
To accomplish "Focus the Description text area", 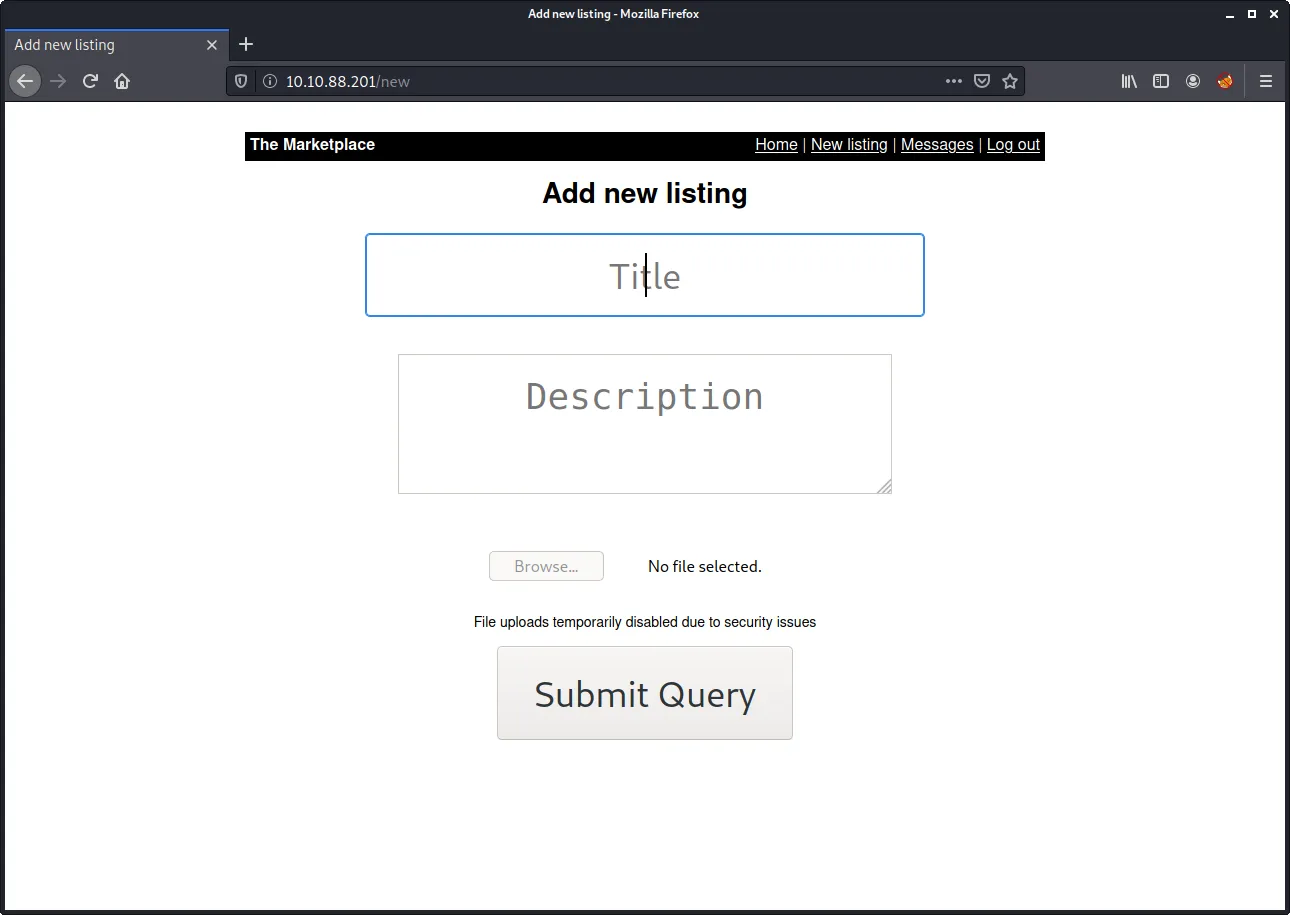I will coord(644,423).
